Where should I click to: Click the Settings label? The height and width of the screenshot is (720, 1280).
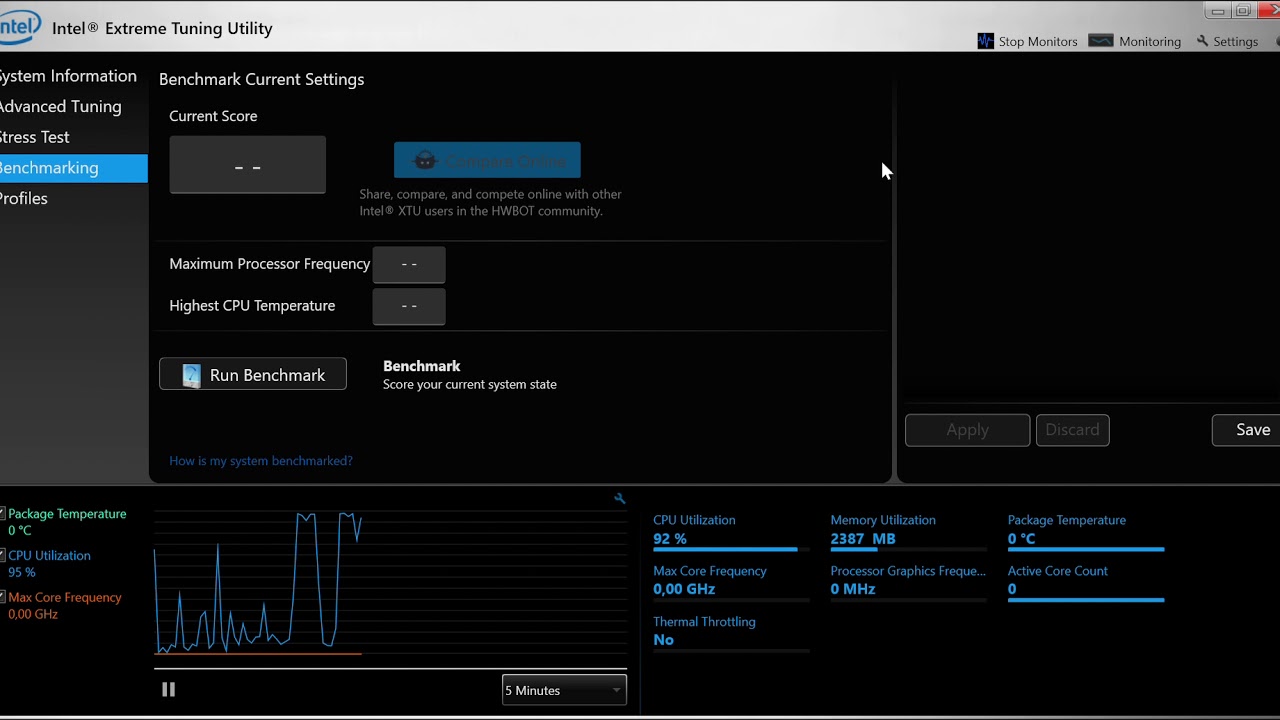coord(1235,42)
